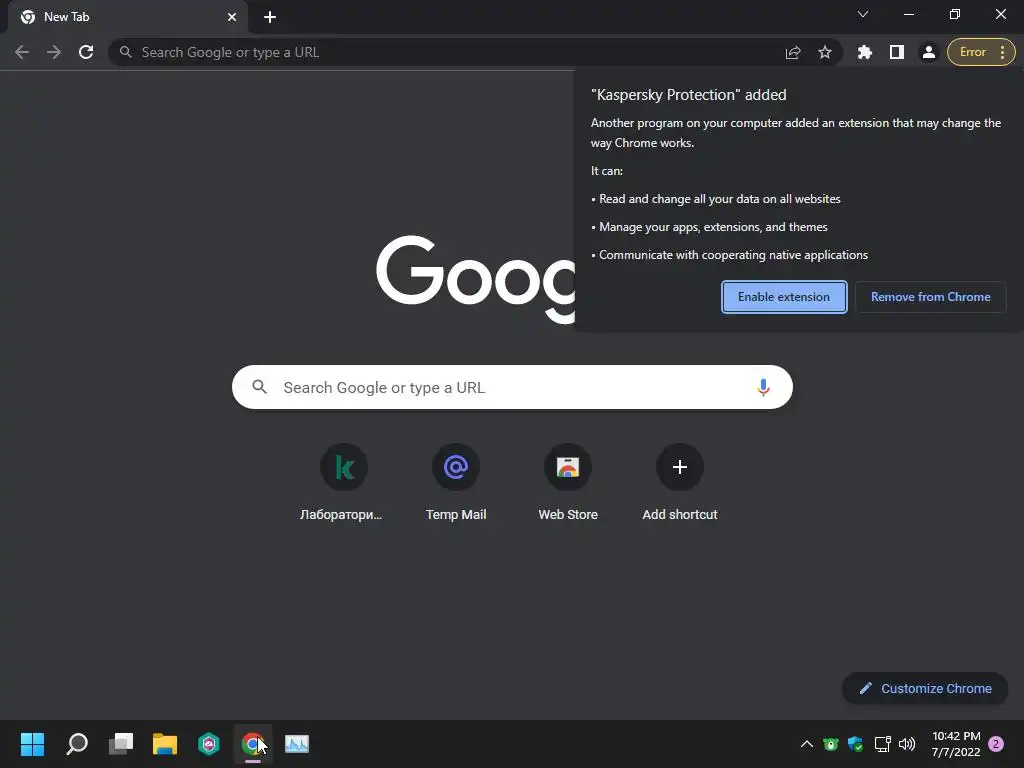Open taskbar Search
Screen dimensions: 1024x768
77,743
